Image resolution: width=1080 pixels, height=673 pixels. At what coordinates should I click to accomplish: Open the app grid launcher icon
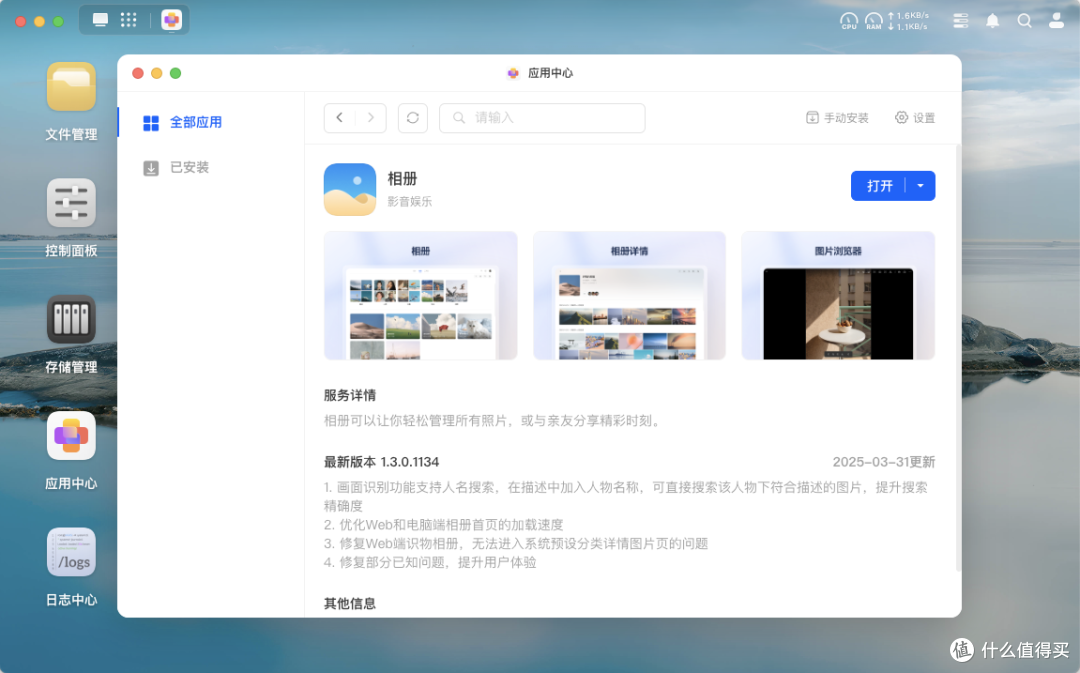coord(129,20)
